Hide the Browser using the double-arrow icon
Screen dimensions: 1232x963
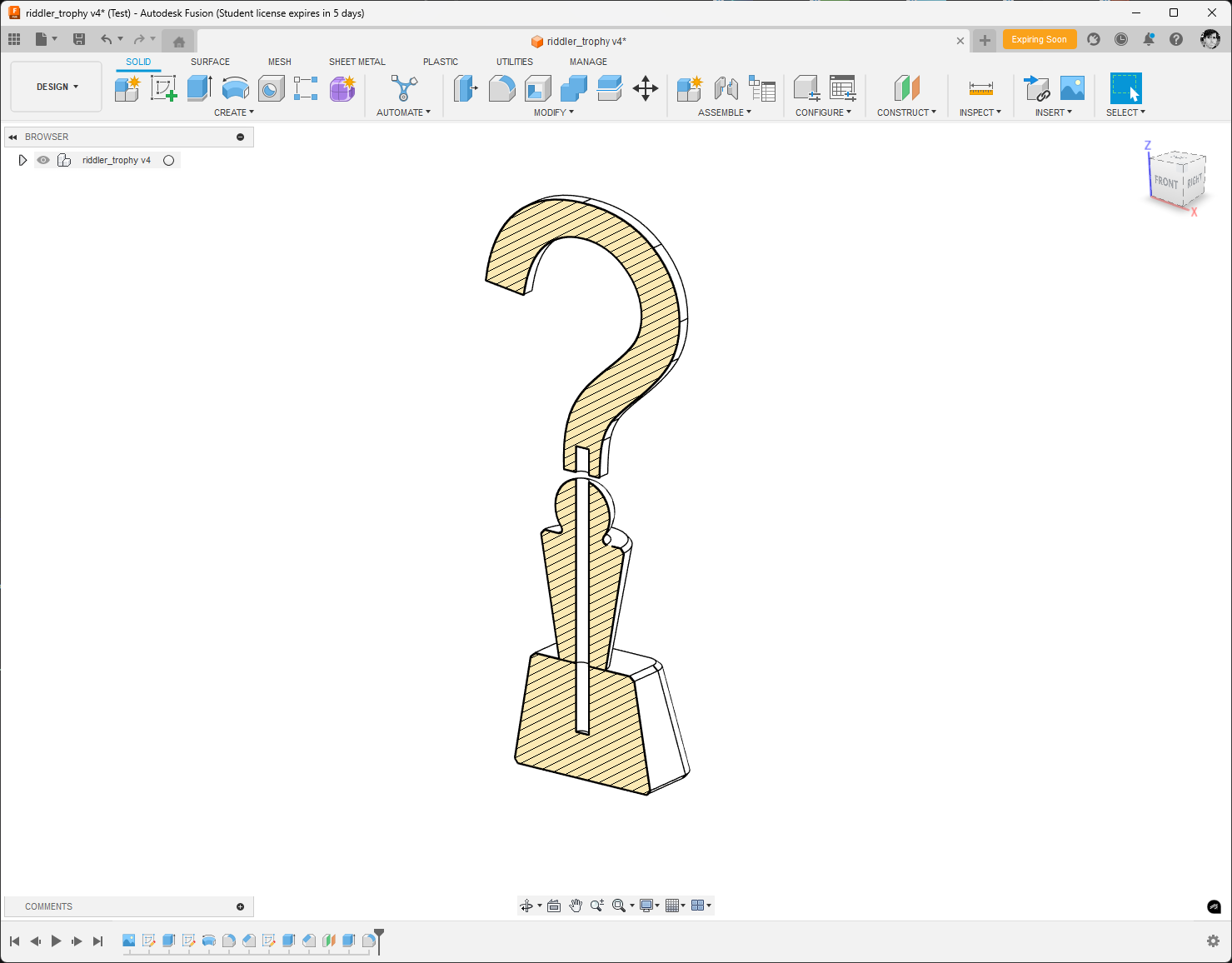click(12, 137)
